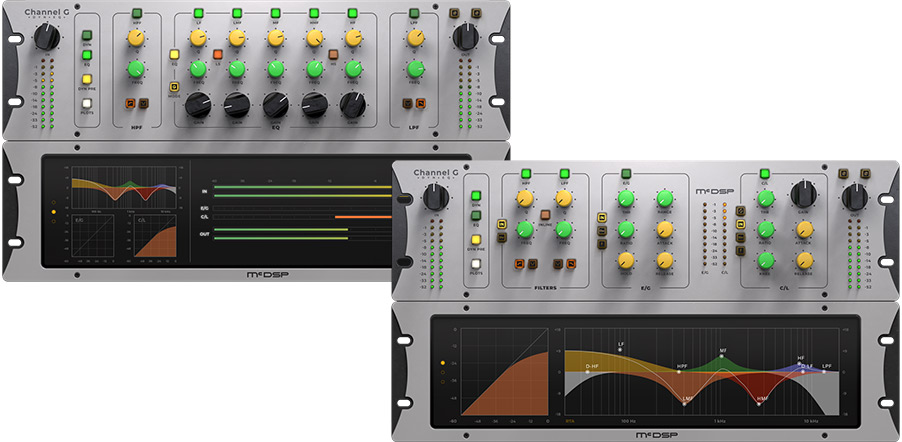Enable the HPF section on EQ unit

pos(136,13)
